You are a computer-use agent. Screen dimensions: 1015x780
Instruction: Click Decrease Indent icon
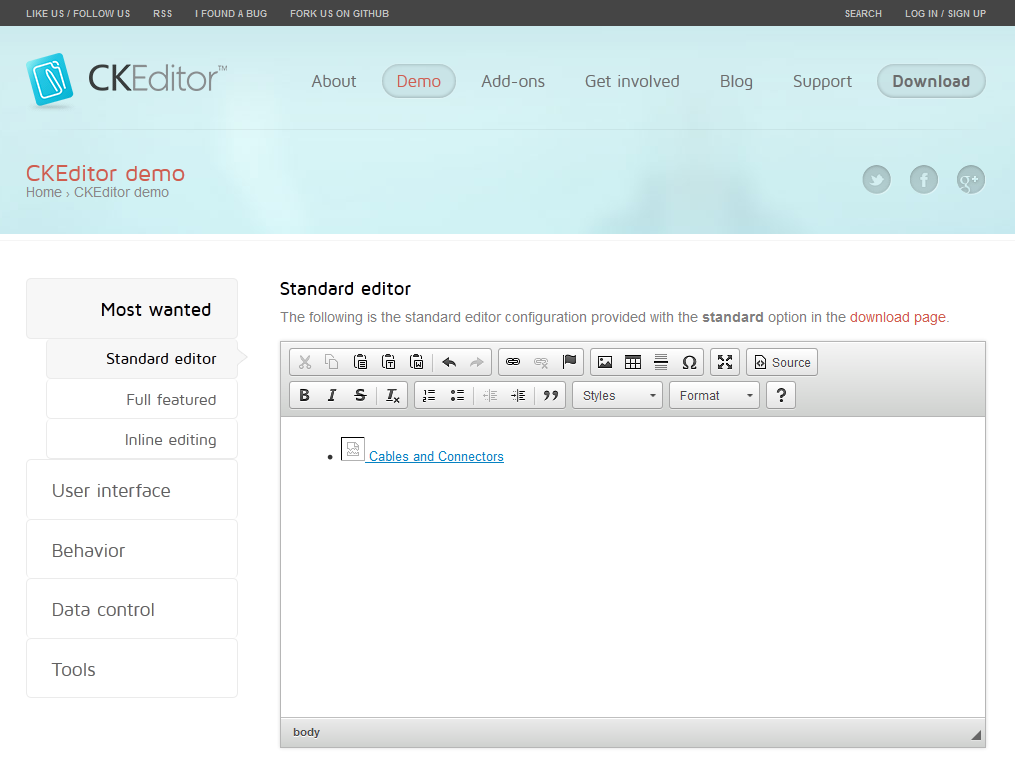(x=490, y=396)
